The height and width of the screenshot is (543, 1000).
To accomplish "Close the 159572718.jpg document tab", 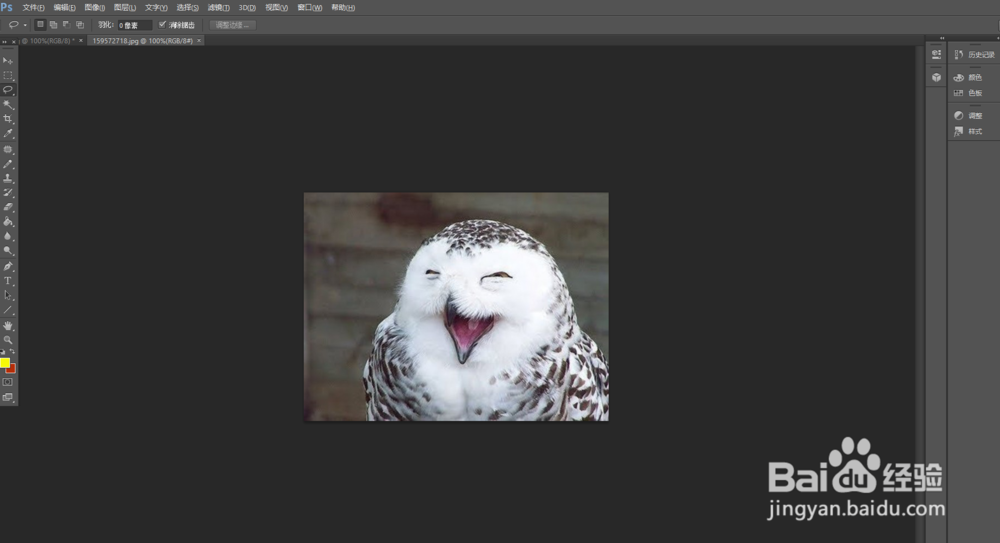I will click(x=199, y=41).
